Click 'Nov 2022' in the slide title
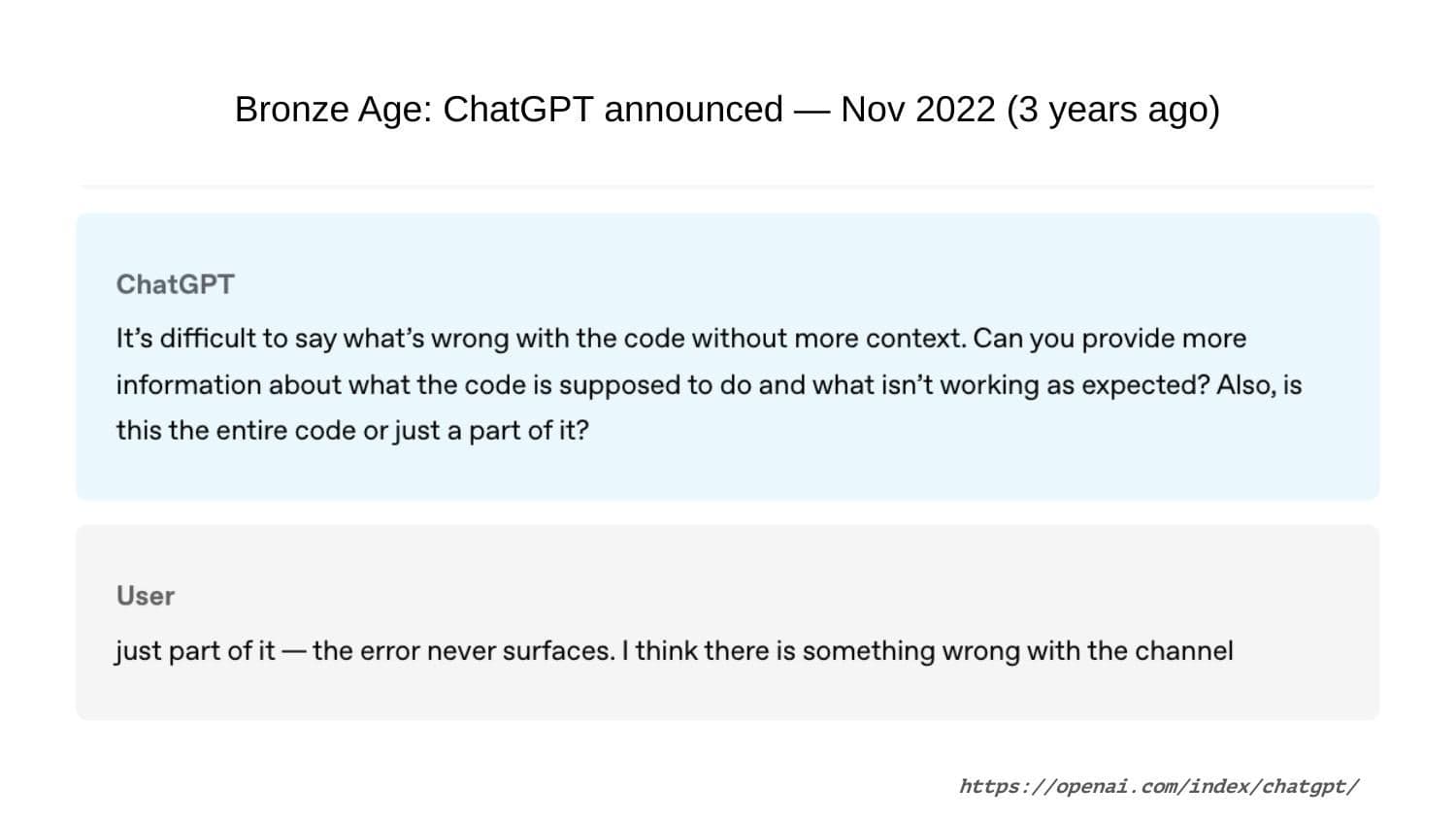The image size is (1456, 819). click(x=918, y=110)
